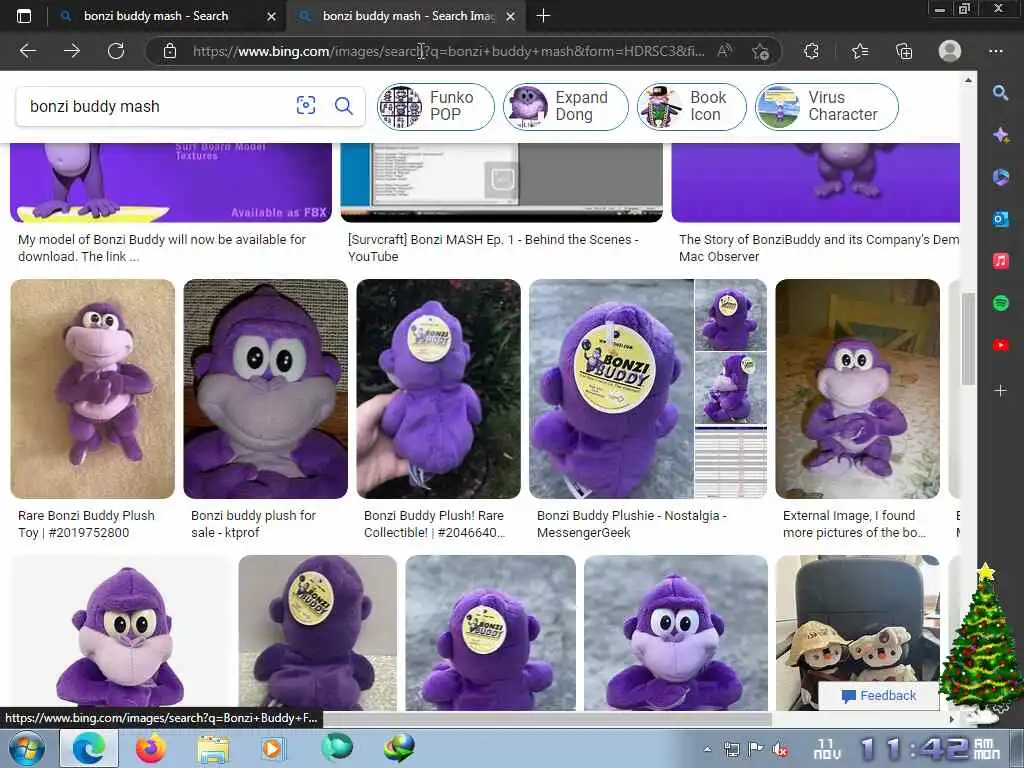Submit search with magnifier icon

pyautogui.click(x=344, y=105)
